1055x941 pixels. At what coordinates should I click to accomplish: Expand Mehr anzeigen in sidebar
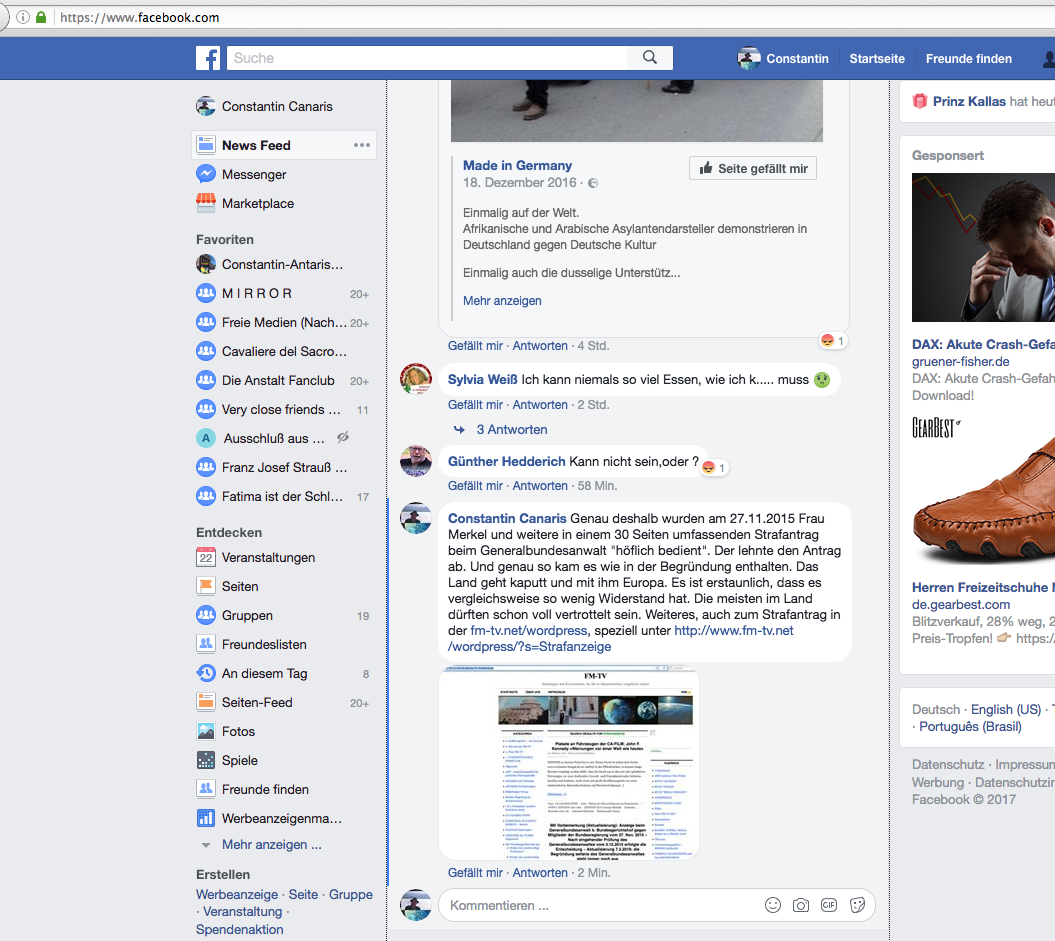click(272, 845)
